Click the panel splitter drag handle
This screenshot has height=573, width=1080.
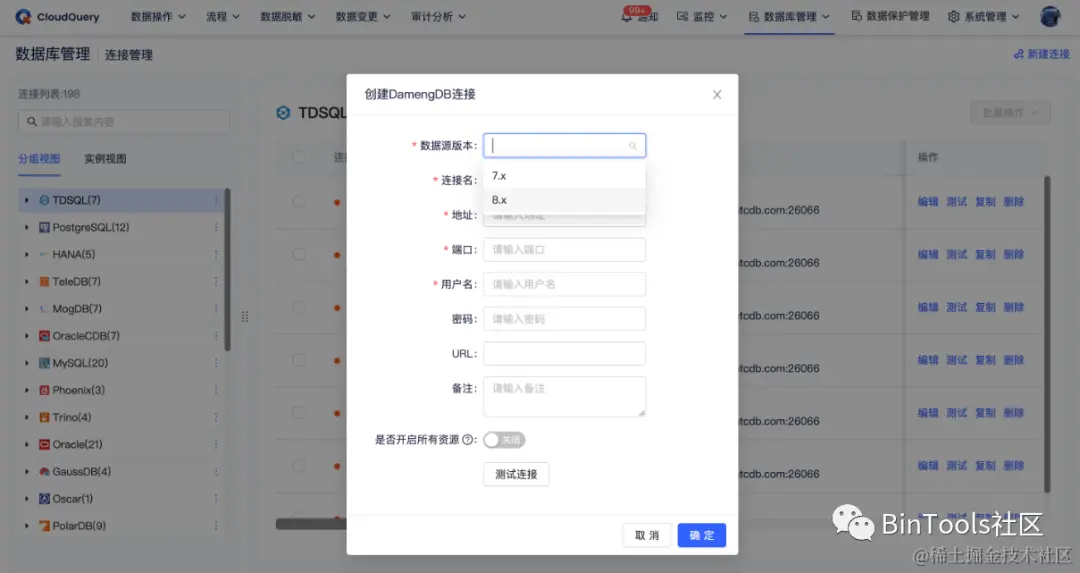pyautogui.click(x=245, y=317)
